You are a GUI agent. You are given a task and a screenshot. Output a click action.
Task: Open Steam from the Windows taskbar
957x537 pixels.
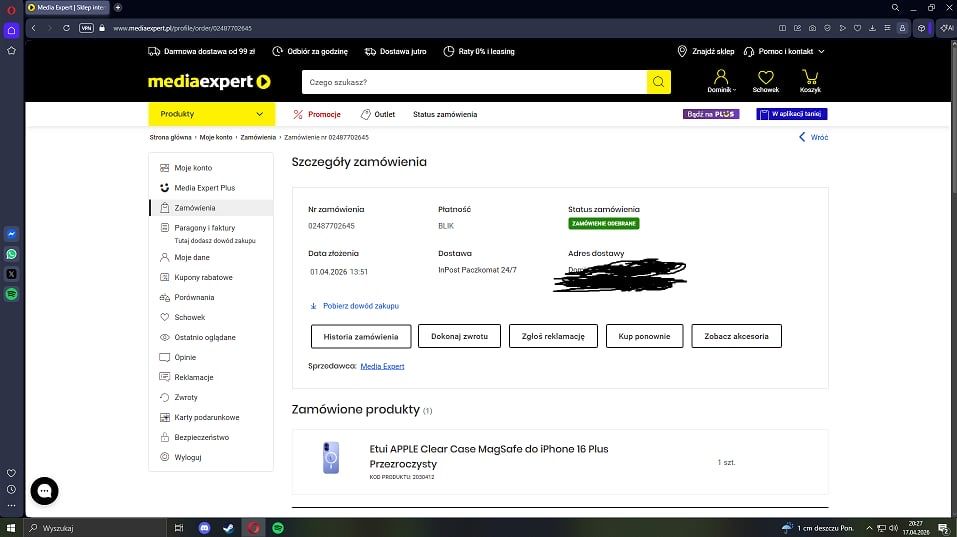(228, 528)
